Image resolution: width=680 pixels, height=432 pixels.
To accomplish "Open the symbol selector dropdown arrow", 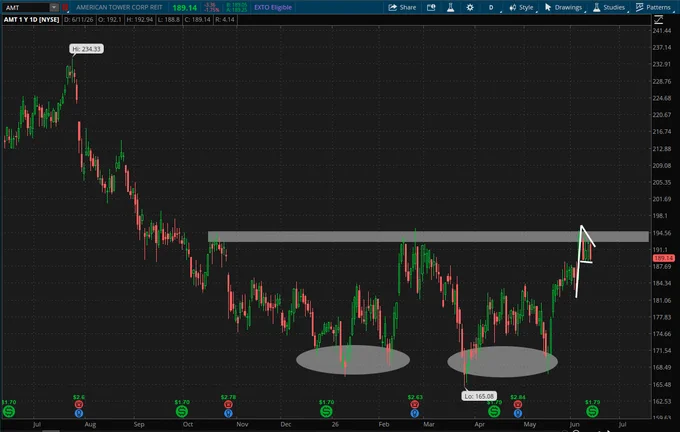I will [x=54, y=7].
